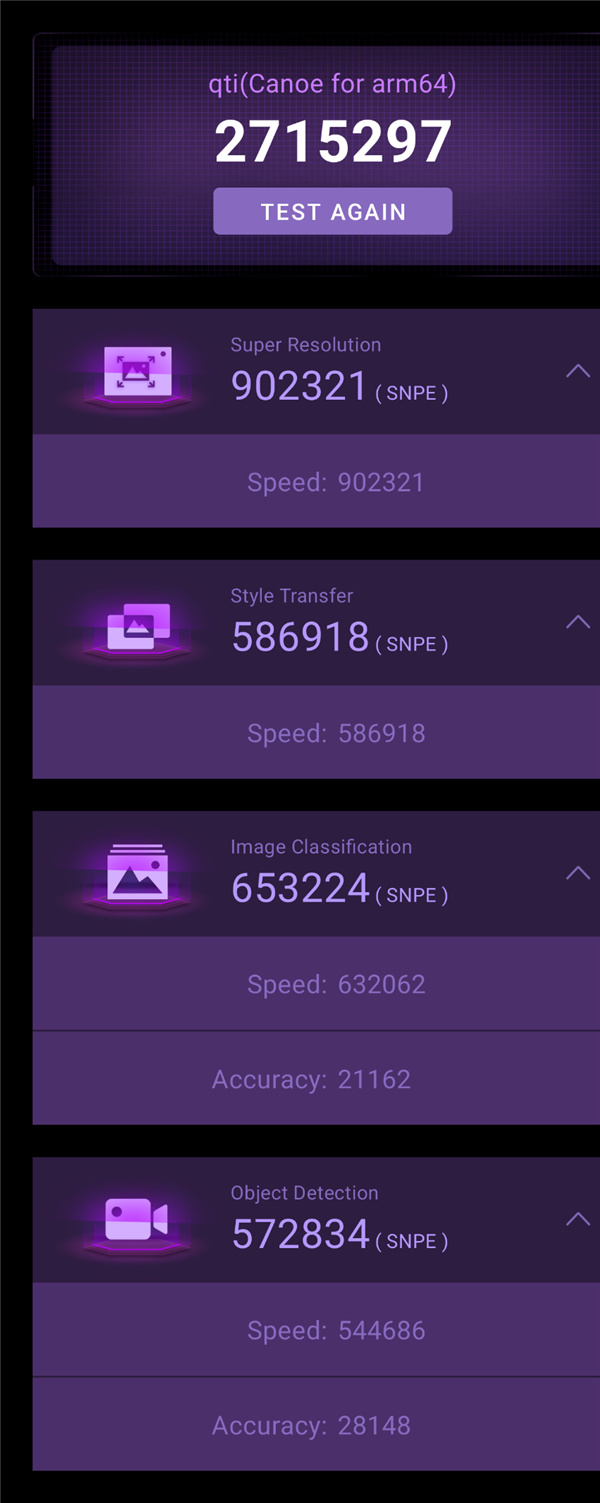Select the Object Detection score 572834
The height and width of the screenshot is (1503, 600).
[300, 1233]
